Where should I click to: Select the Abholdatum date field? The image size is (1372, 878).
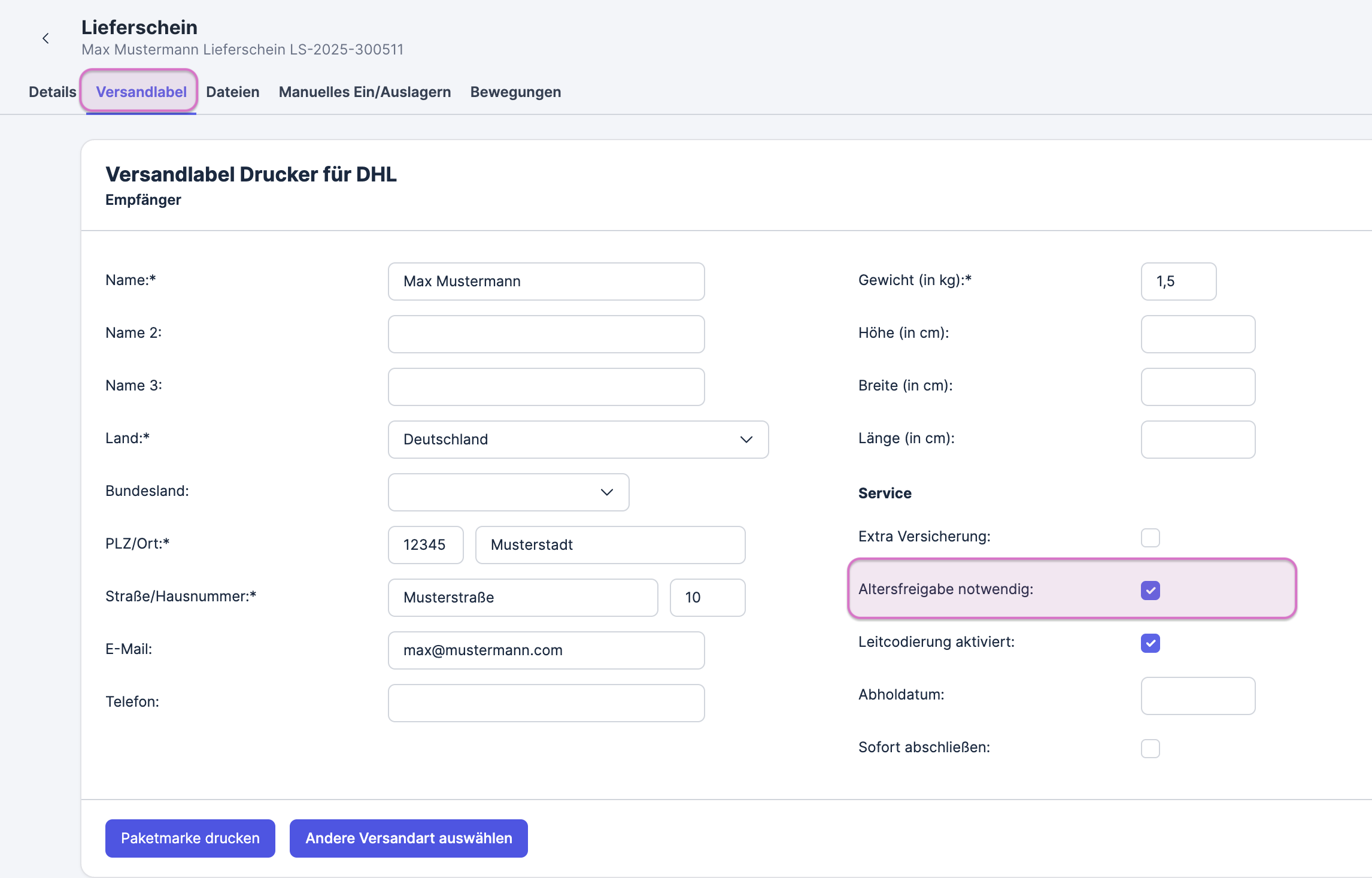click(1197, 695)
